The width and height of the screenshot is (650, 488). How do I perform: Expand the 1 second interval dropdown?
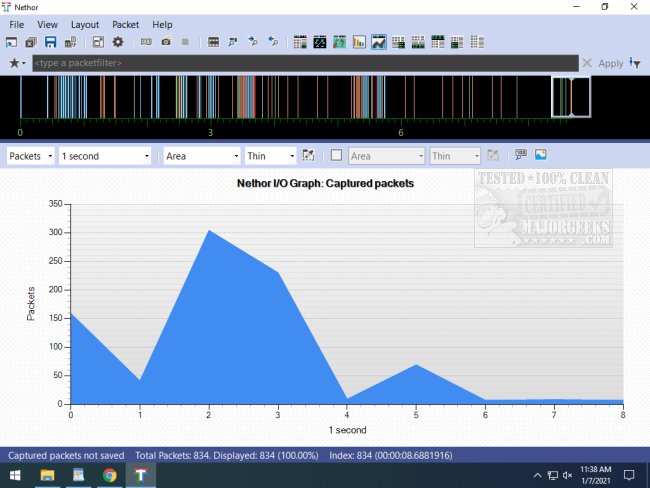(105, 156)
